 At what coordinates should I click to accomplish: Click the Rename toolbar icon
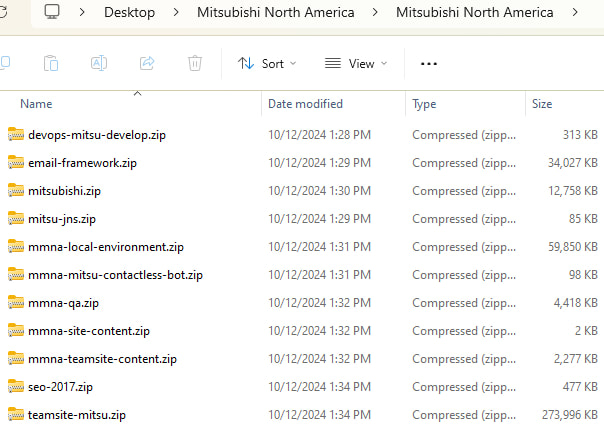point(99,63)
